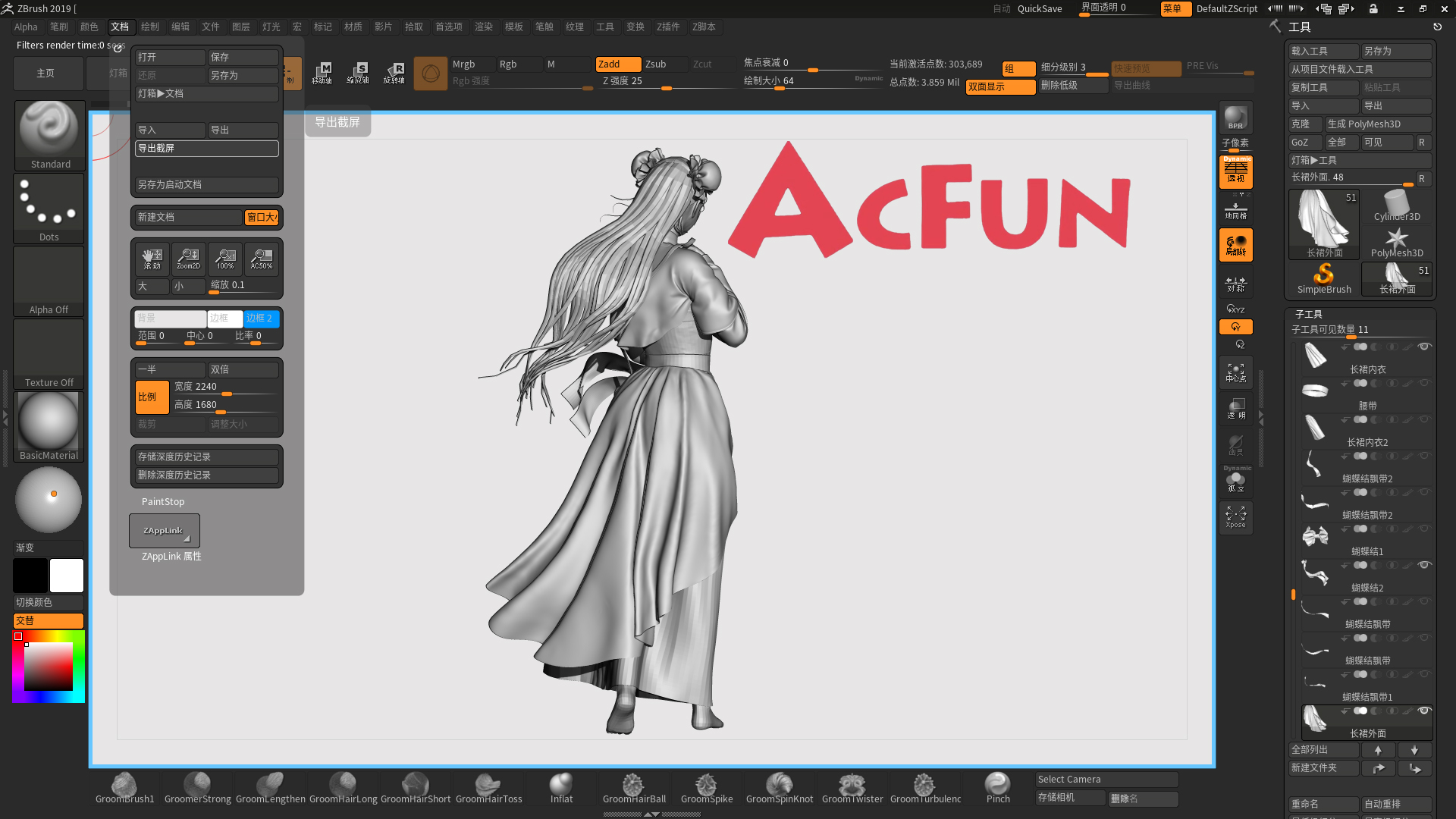Select the PolyMesh3D star tool
Image resolution: width=1456 pixels, height=819 pixels.
[1397, 242]
